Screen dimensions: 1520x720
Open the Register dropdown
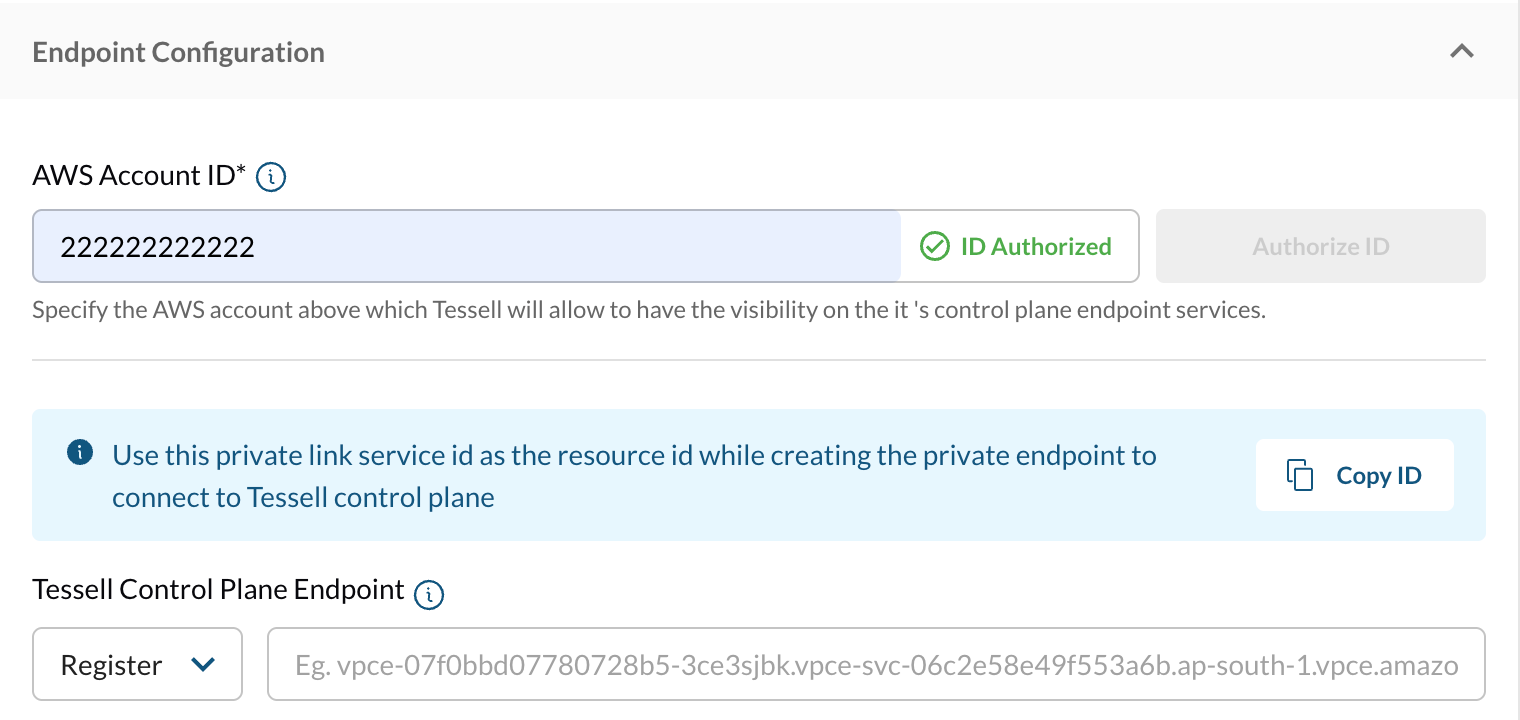(137, 664)
